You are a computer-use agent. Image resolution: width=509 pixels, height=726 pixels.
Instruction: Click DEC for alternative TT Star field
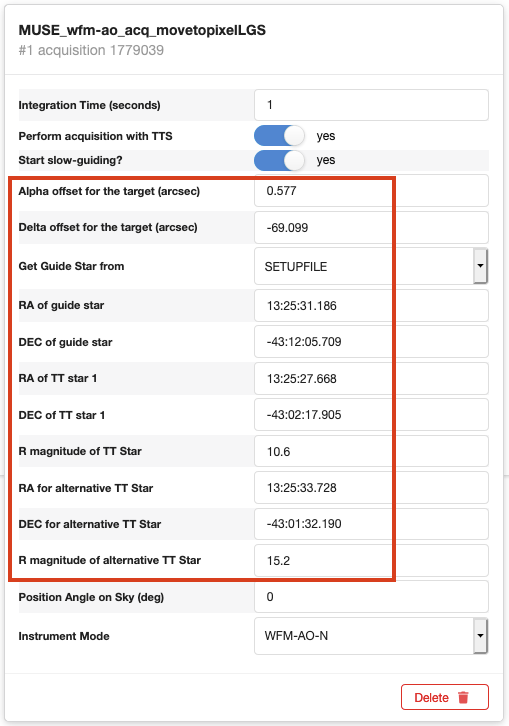[x=371, y=524]
